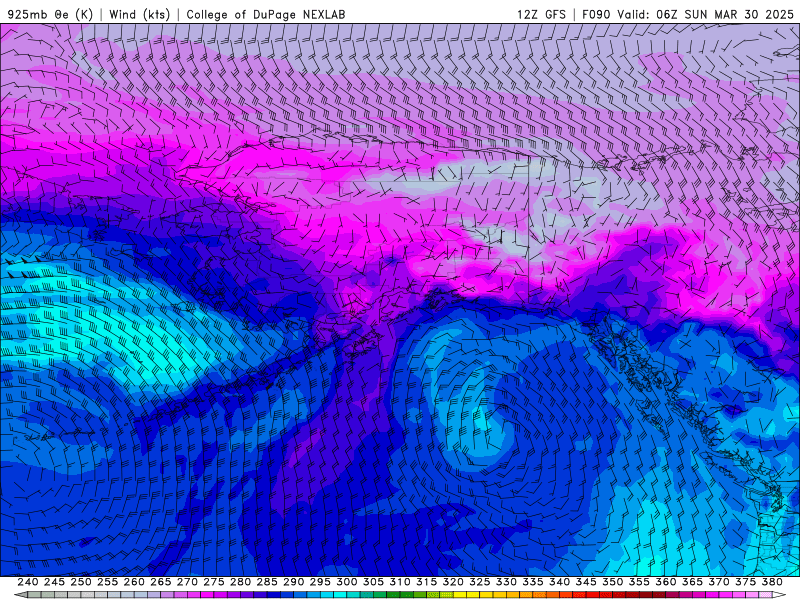Click the 240 legend value
This screenshot has height=600, width=800.
[28, 582]
